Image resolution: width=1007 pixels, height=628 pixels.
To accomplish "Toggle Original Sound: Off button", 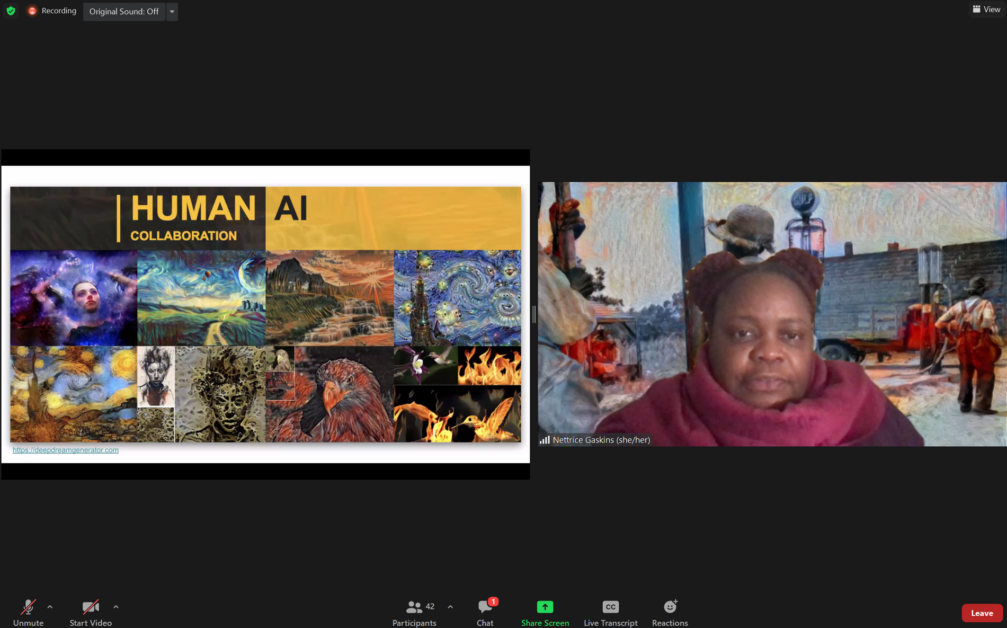I will tap(124, 12).
